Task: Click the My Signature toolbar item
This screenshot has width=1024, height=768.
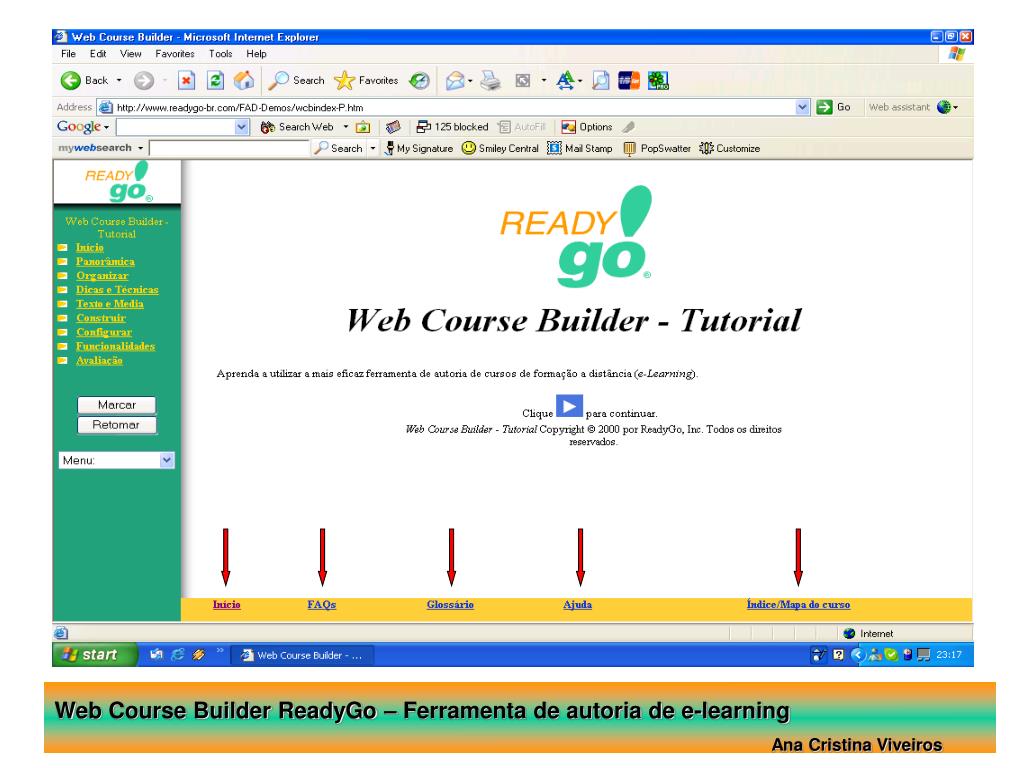Action: 419,148
